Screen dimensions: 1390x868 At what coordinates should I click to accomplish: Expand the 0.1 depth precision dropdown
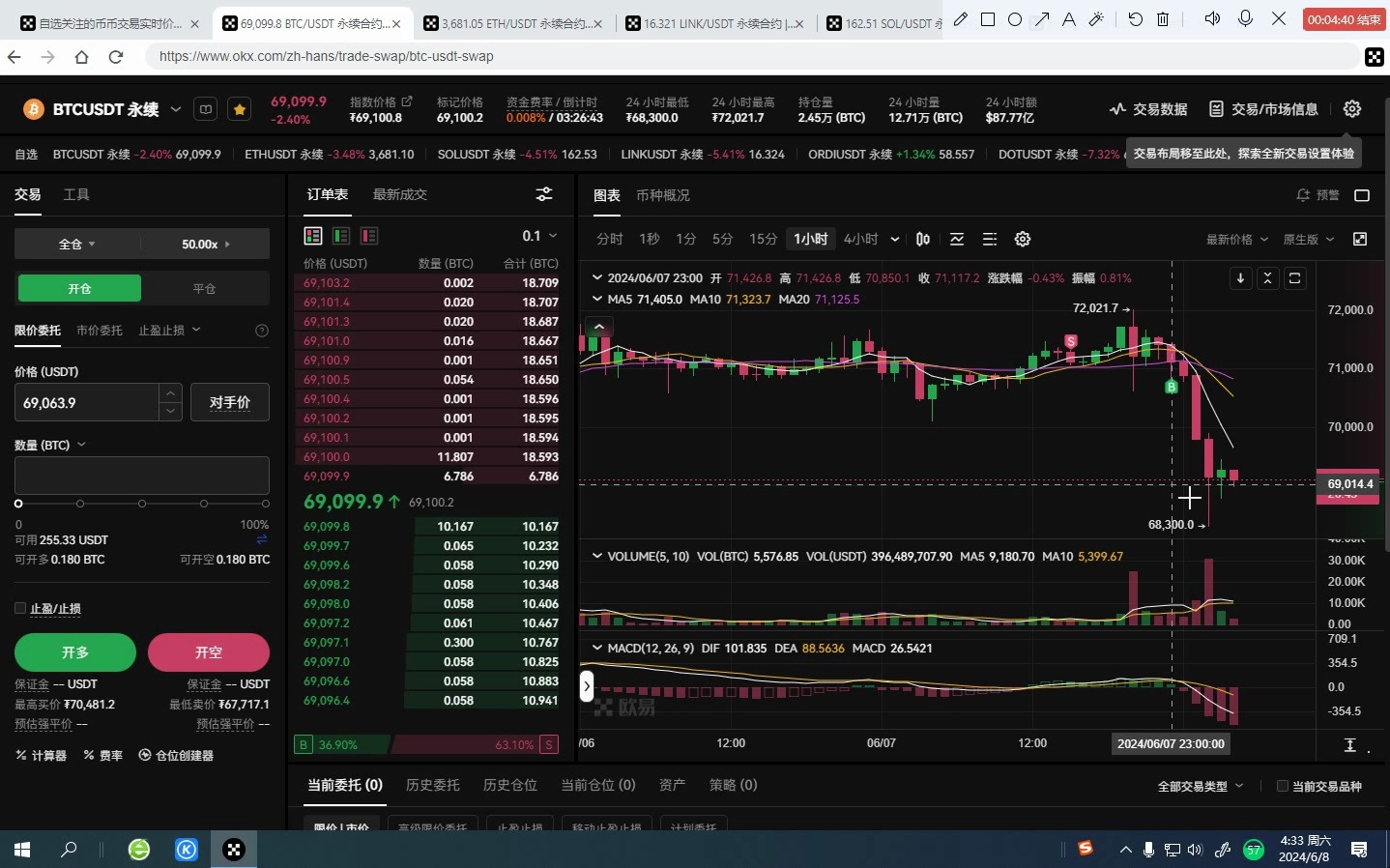tap(539, 236)
